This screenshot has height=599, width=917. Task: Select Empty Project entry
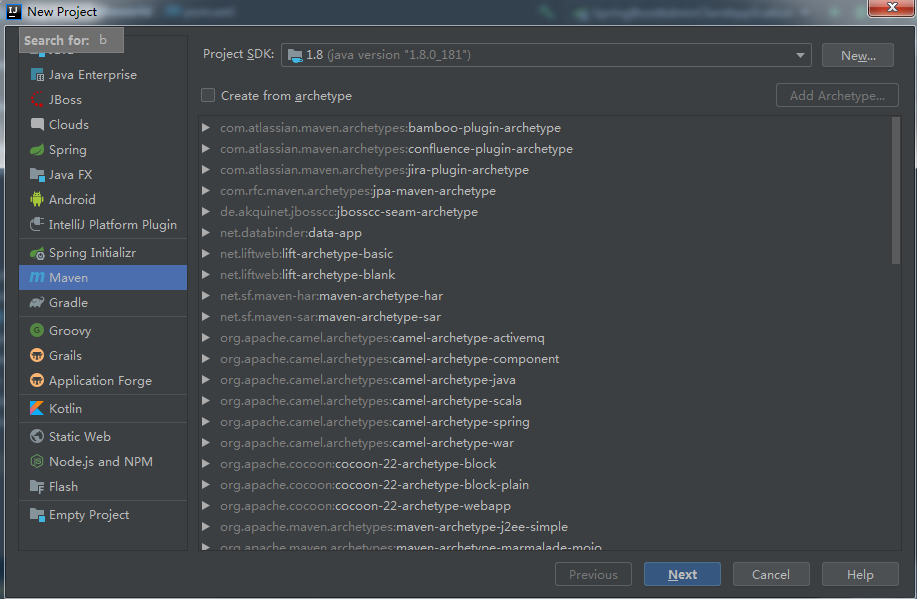tap(103, 515)
